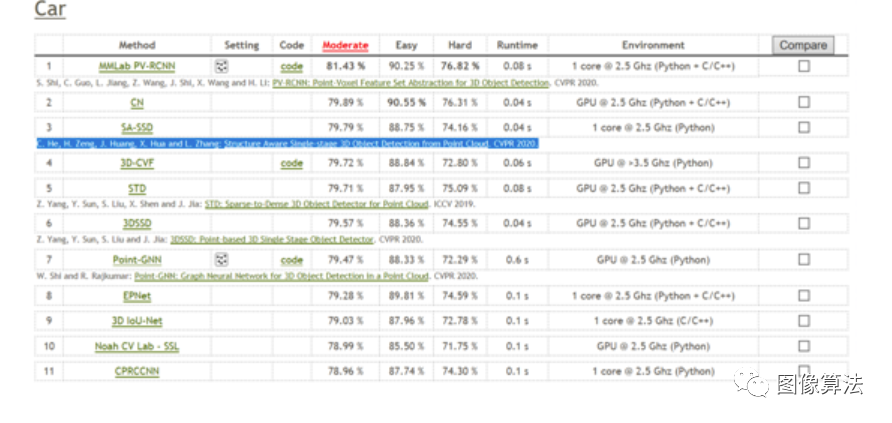Screen dimensions: 892x423
Task: Open the 3D IoU-Net method link
Action: (137, 321)
